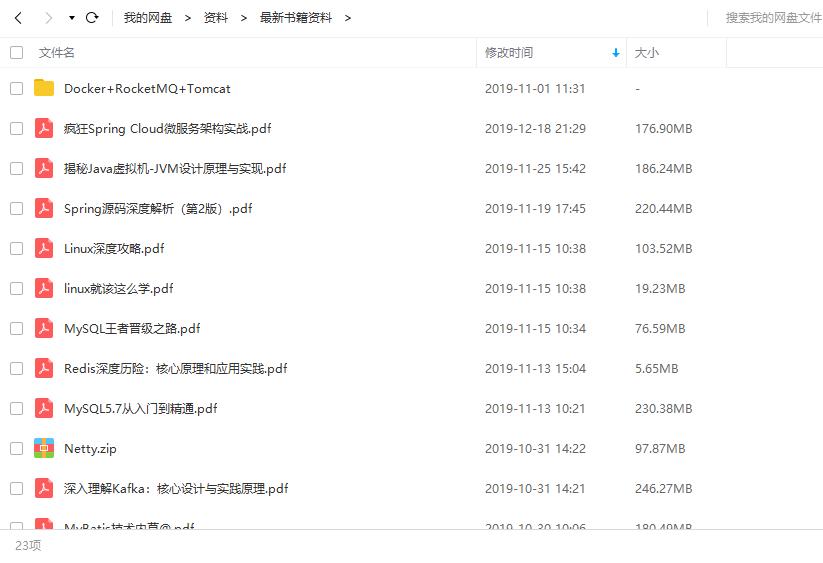Click the size value 220.44MB
Viewport: 823px width, 563px height.
coord(663,209)
